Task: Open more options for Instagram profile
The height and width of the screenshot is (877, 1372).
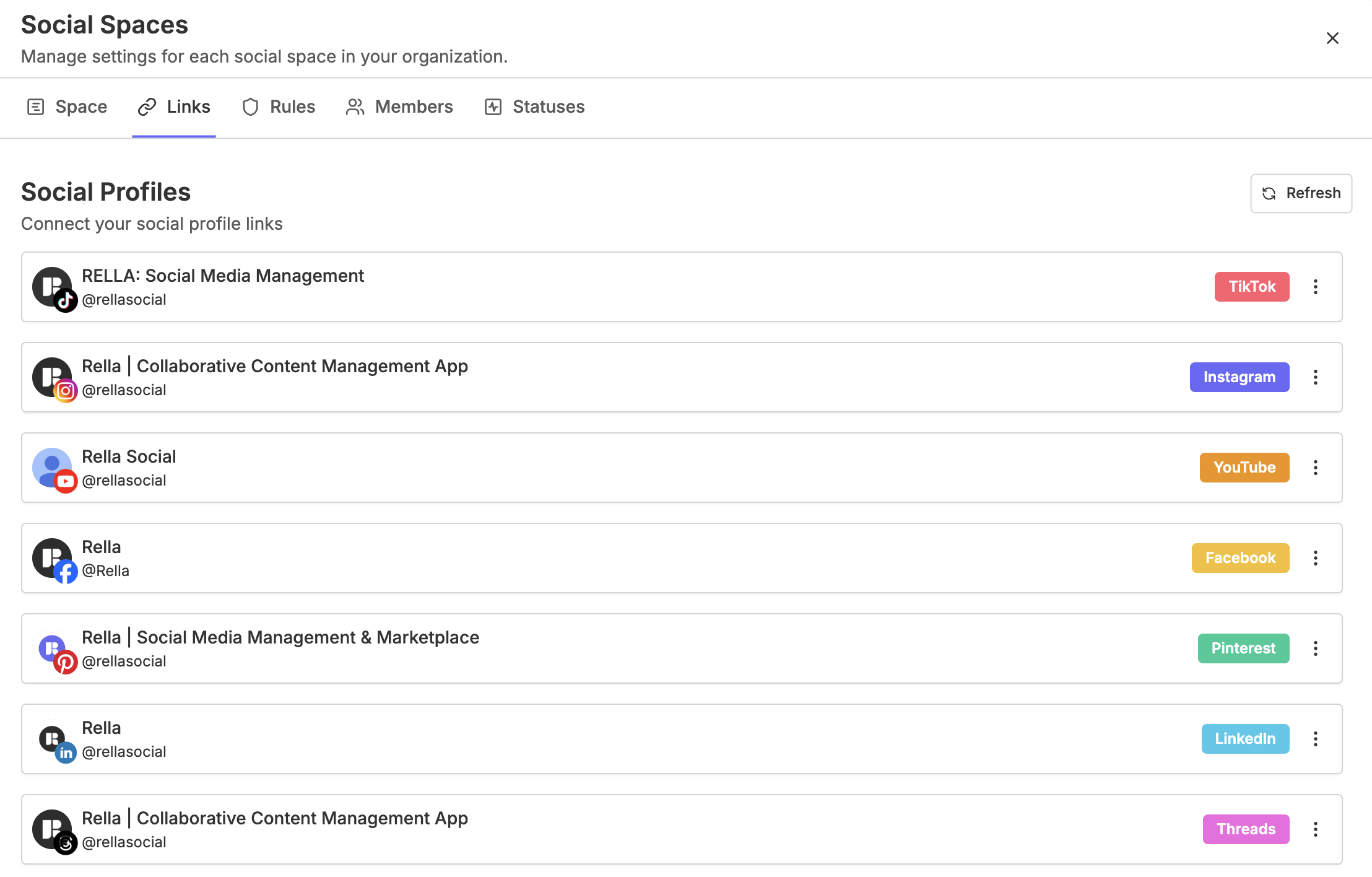Action: pyautogui.click(x=1316, y=377)
